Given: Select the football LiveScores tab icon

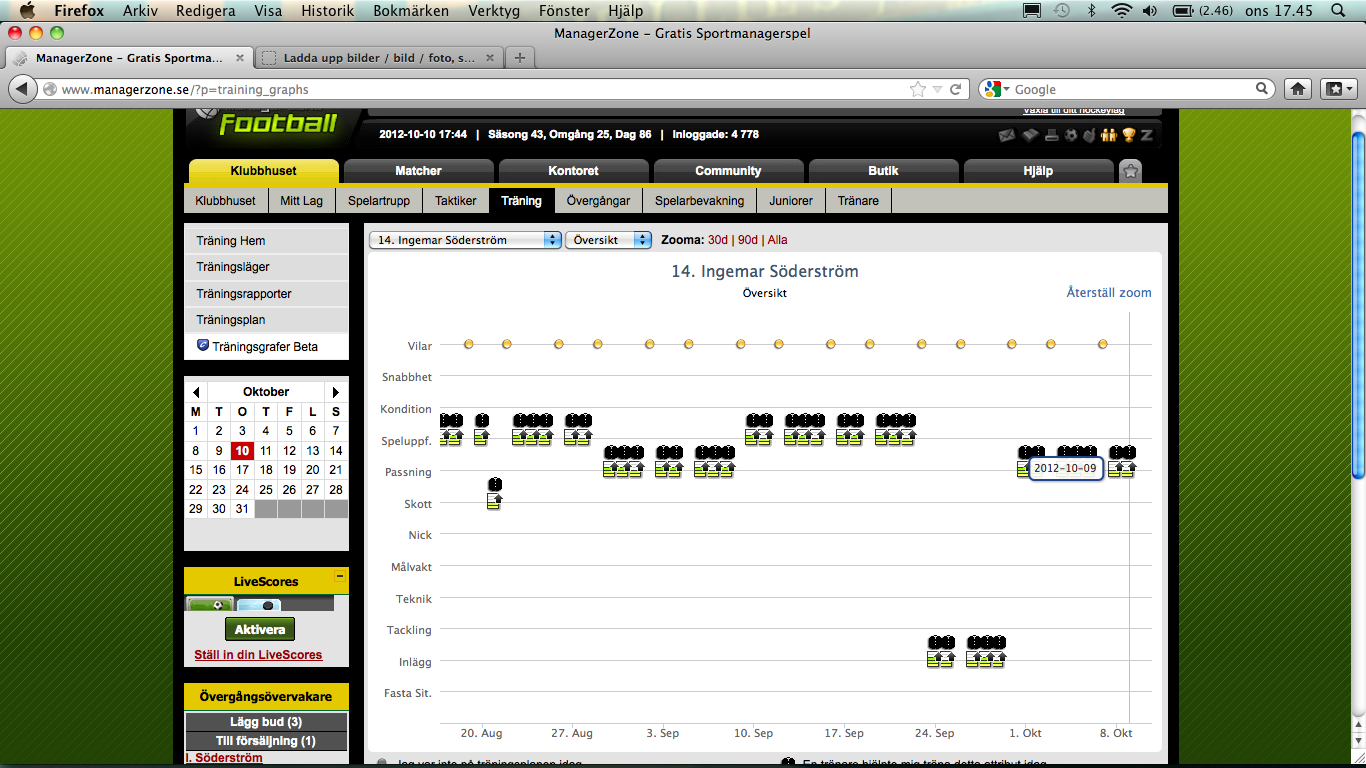Looking at the screenshot, I should coord(210,604).
